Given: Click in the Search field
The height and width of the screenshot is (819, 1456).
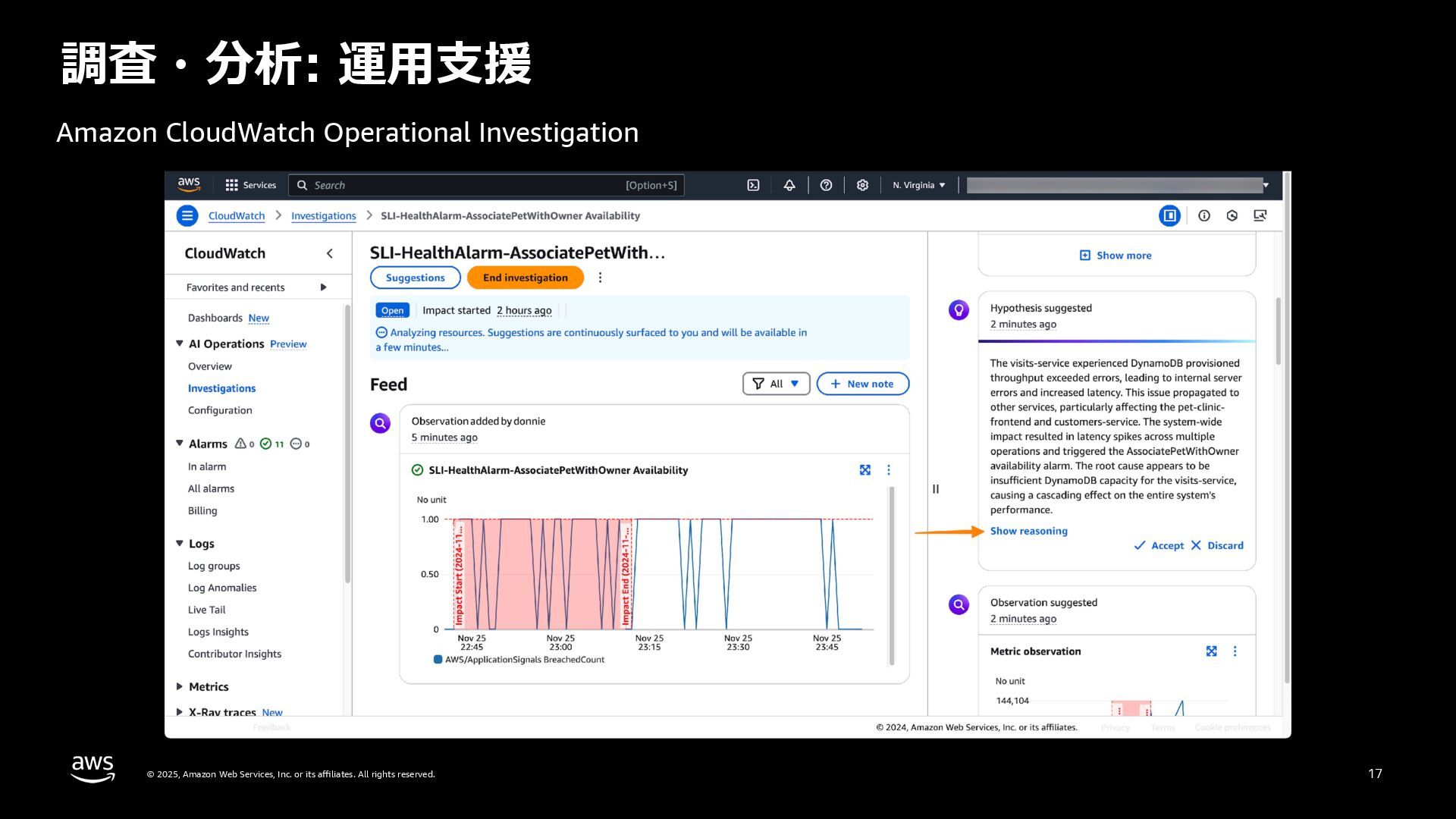Looking at the screenshot, I should pos(486,185).
